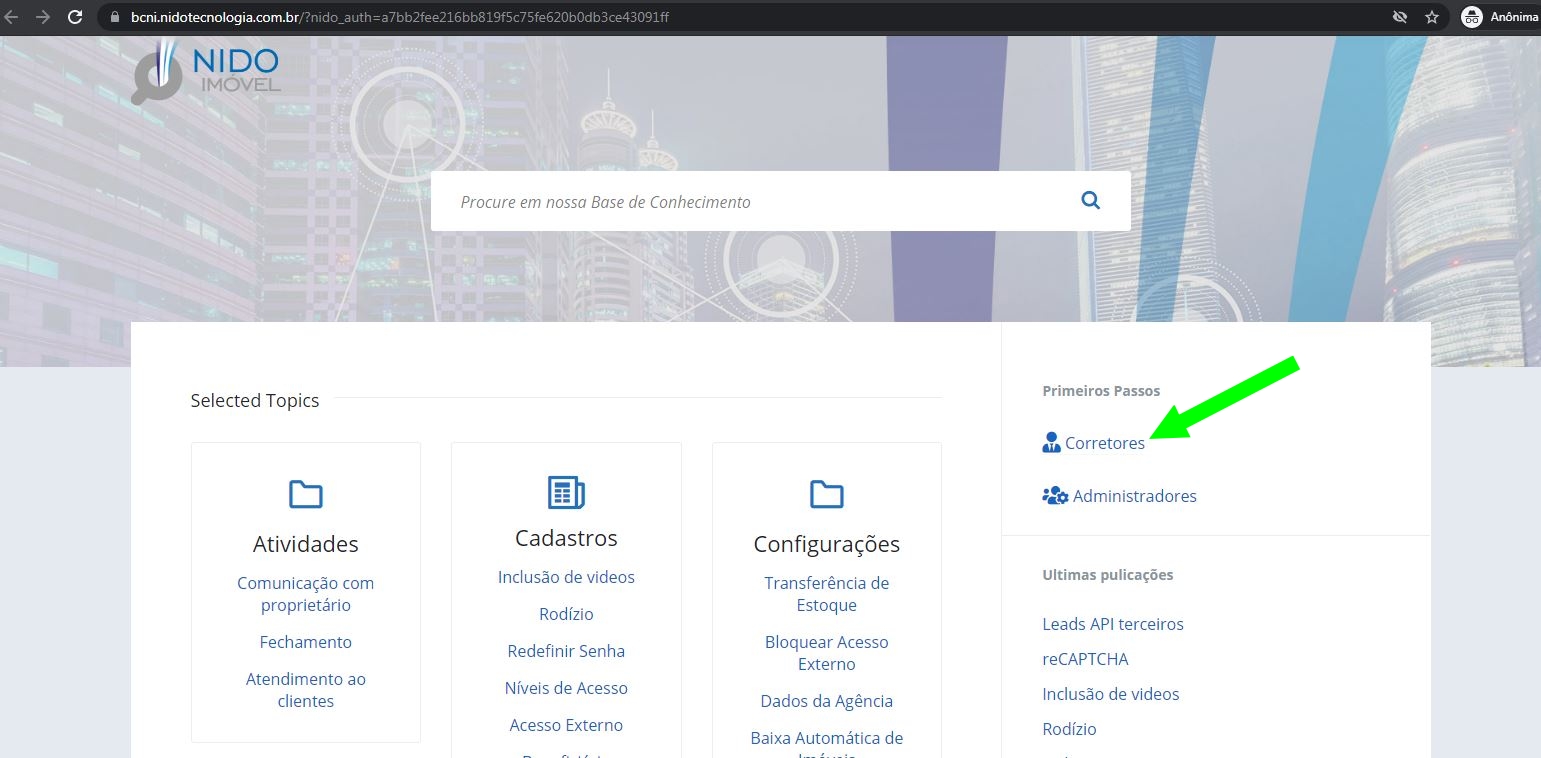Click the Cadastros newspaper icon
The height and width of the screenshot is (758, 1541).
click(x=566, y=492)
